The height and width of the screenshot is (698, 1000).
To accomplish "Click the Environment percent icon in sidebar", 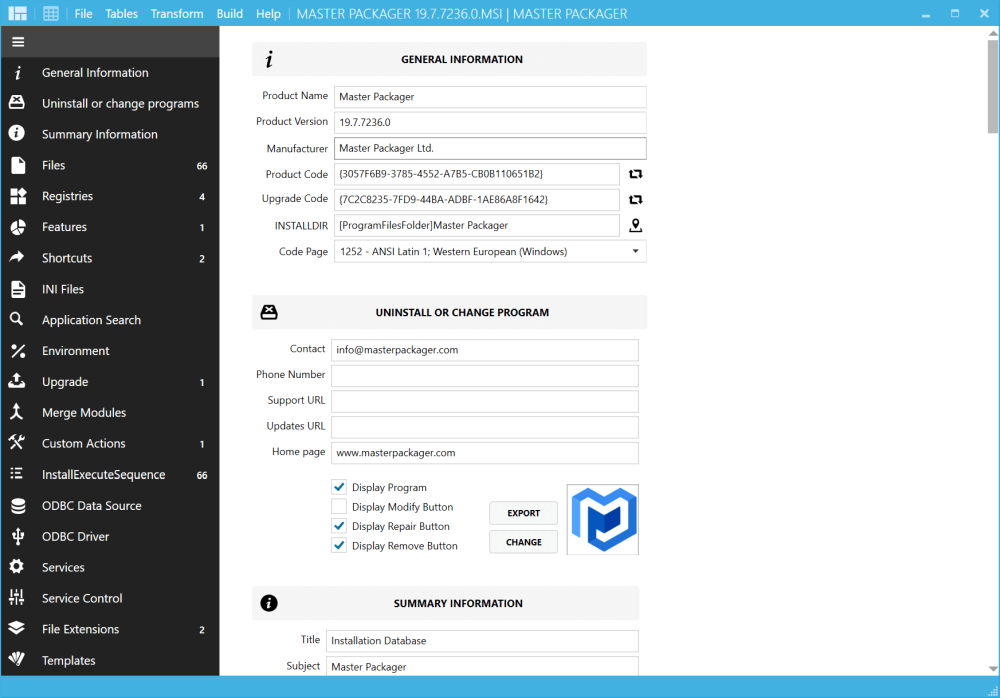I will coord(18,351).
